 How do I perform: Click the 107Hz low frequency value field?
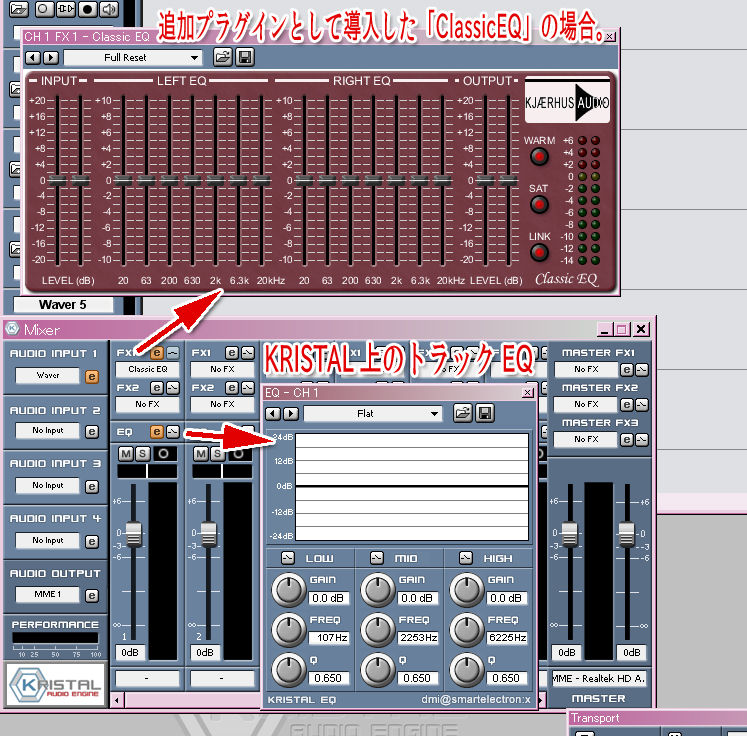point(329,637)
